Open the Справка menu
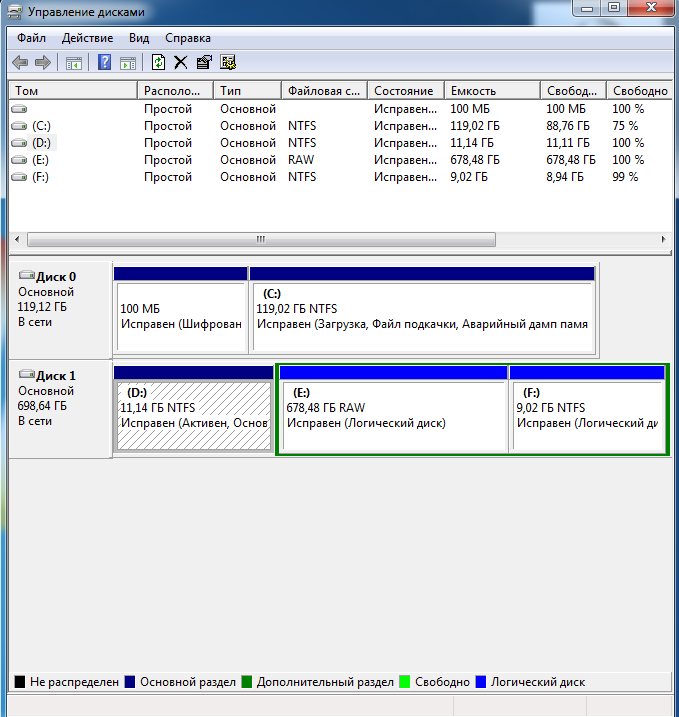 coord(187,38)
